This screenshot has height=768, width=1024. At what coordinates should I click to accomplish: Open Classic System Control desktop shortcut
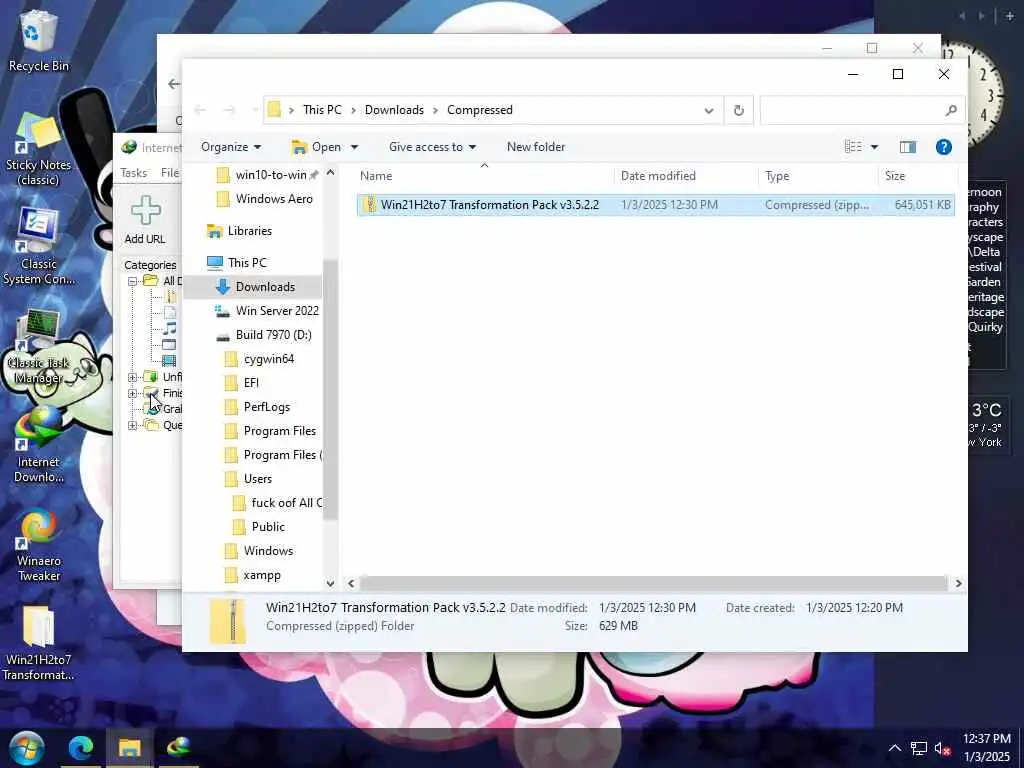(38, 247)
